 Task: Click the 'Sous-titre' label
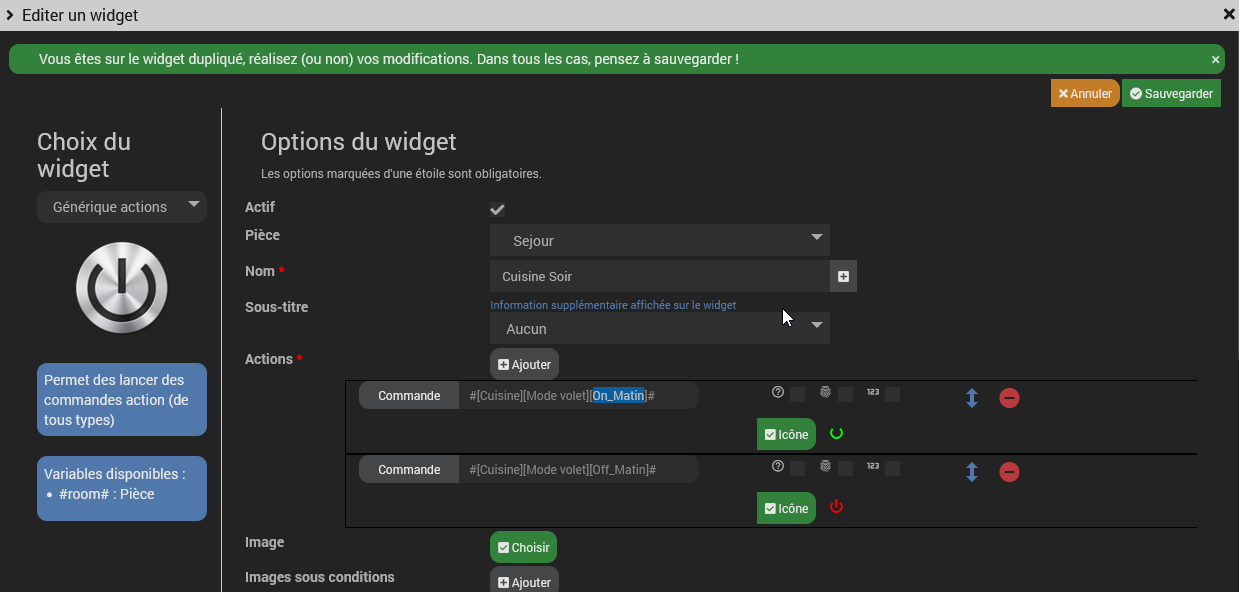coord(276,307)
